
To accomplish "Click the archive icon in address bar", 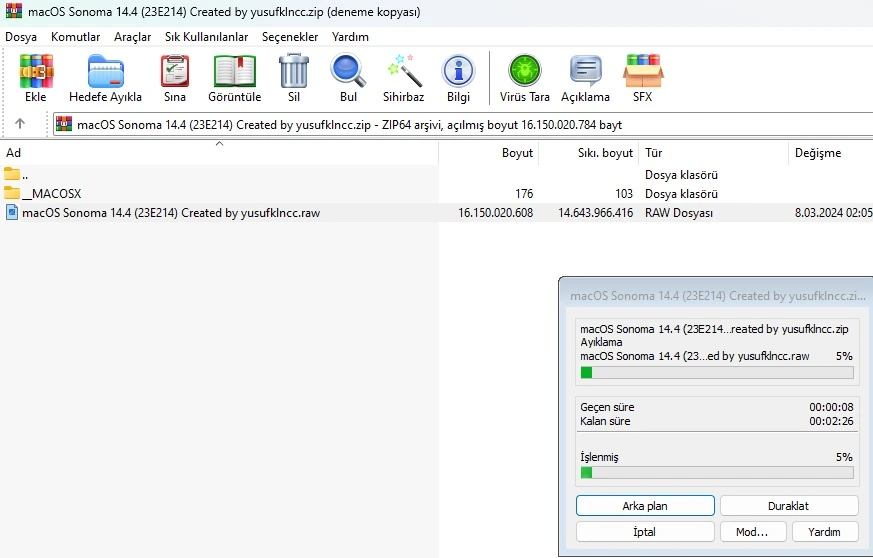I will click(x=64, y=124).
